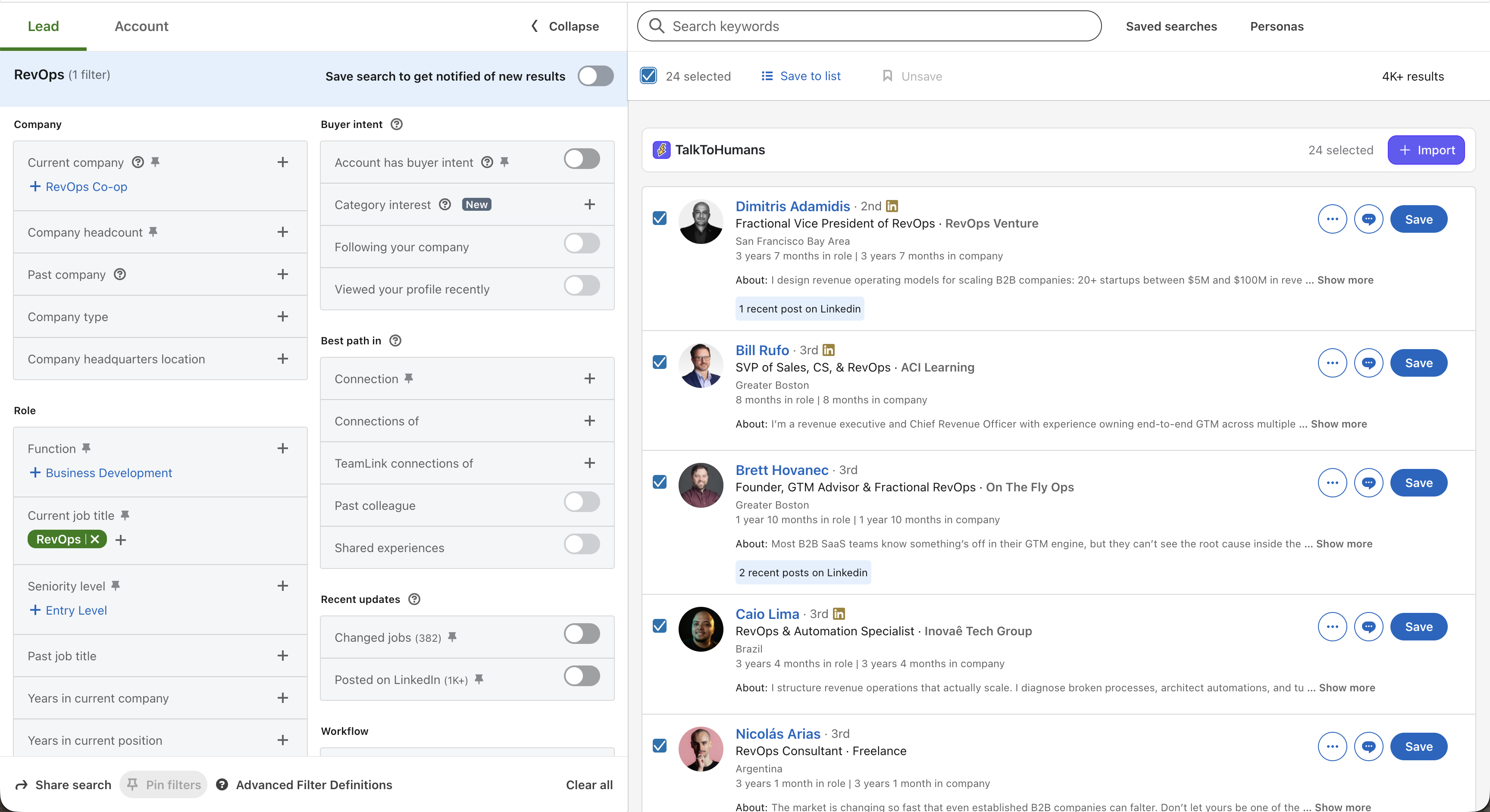This screenshot has width=1490, height=812.
Task: Open Advanced Filter Definitions
Action: (x=304, y=785)
